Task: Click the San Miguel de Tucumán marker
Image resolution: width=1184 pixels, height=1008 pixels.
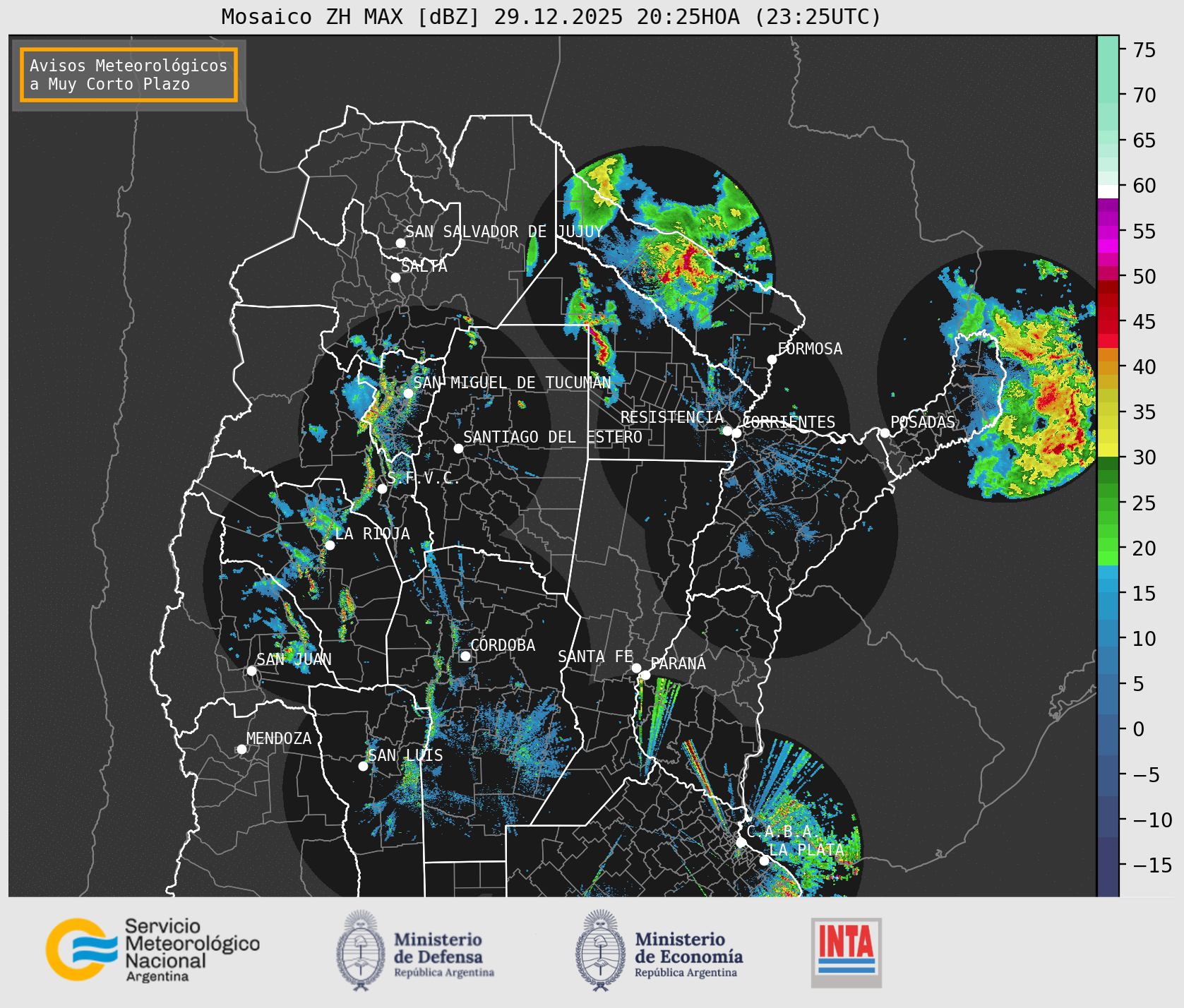Action: (408, 393)
